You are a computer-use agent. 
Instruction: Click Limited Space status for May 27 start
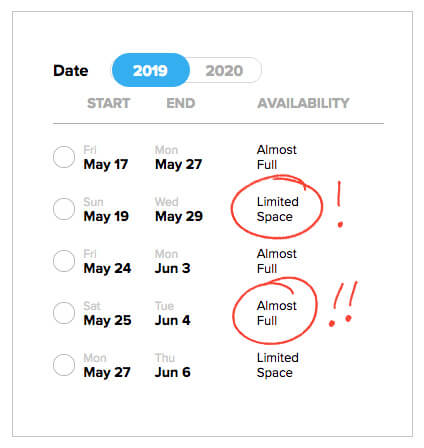(278, 365)
